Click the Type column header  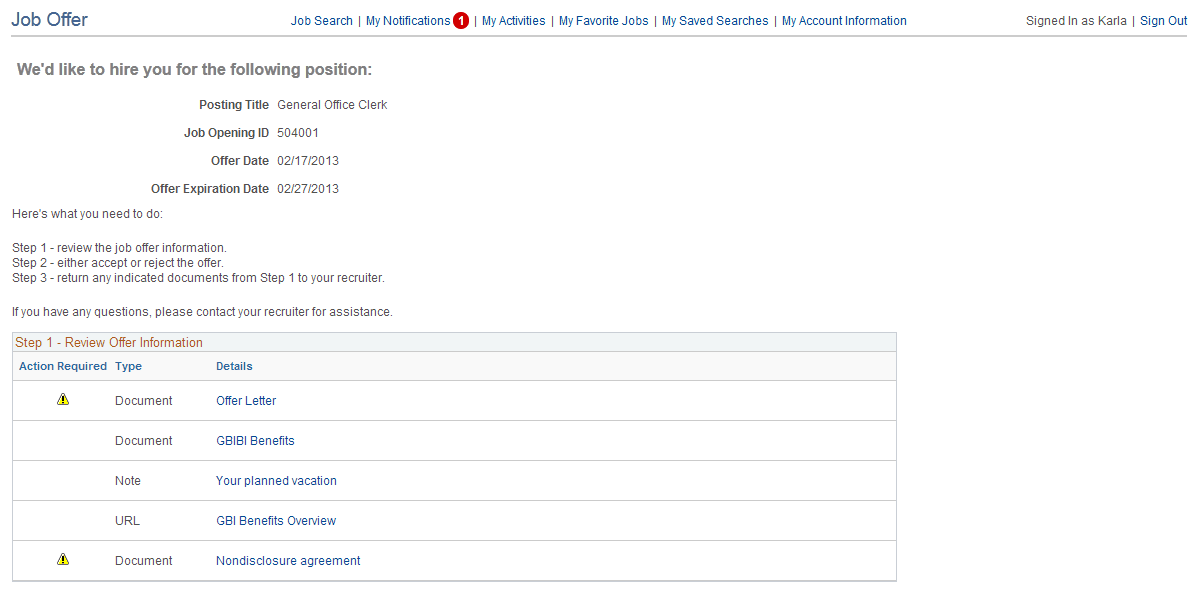127,366
